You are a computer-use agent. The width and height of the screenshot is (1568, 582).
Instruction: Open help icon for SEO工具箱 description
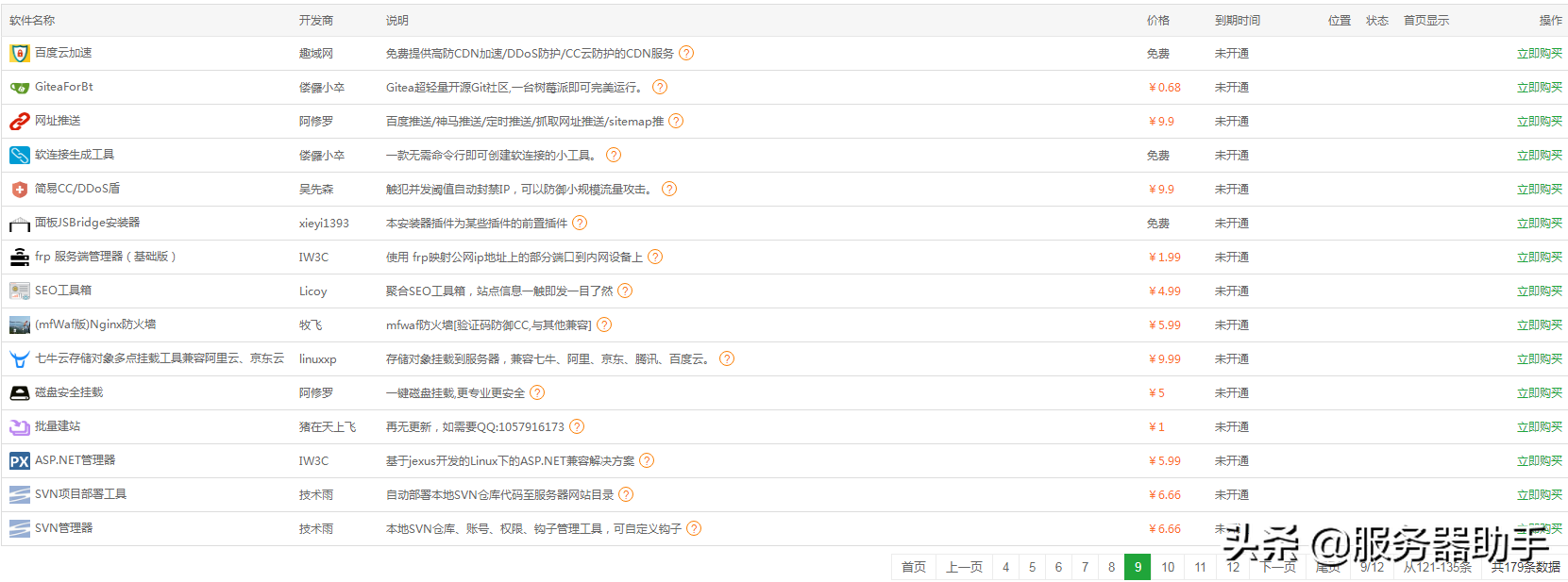tap(625, 291)
